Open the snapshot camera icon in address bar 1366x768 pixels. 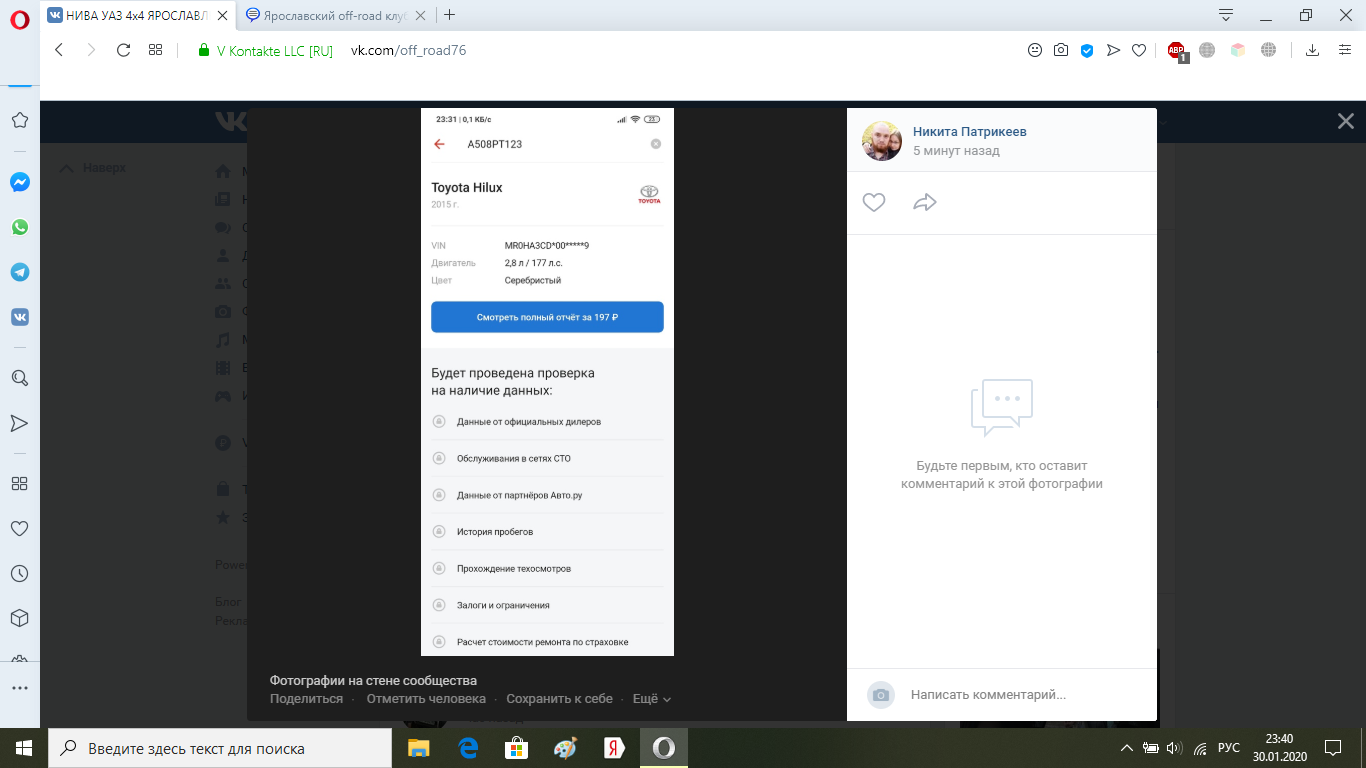click(x=1061, y=50)
